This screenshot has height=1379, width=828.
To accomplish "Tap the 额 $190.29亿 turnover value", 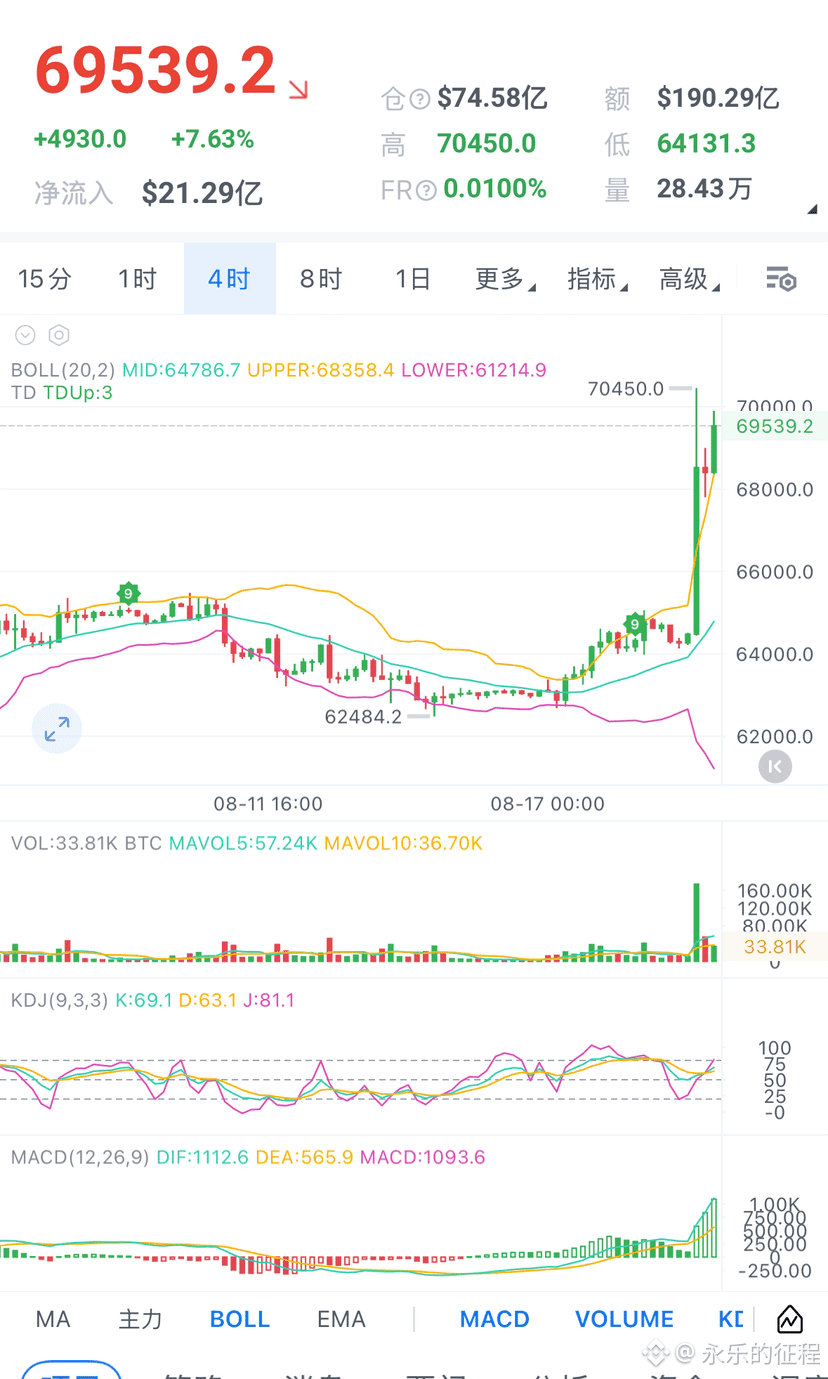I will point(718,98).
